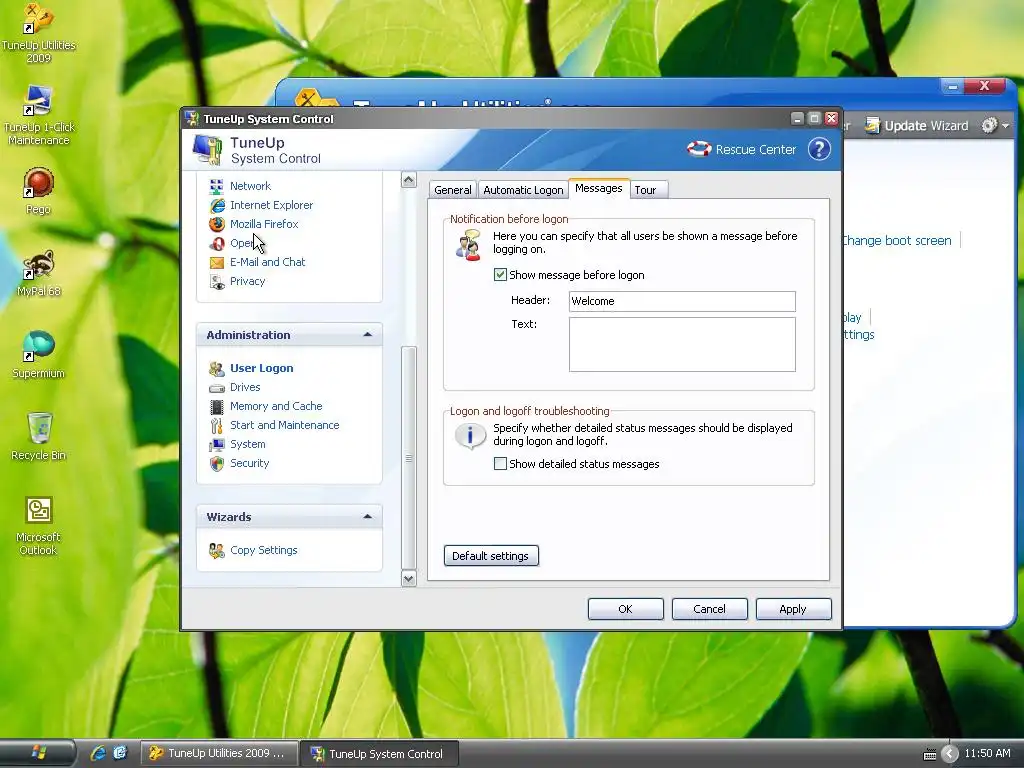This screenshot has height=768, width=1024.
Task: Confirm with the OK button
Action: point(626,609)
